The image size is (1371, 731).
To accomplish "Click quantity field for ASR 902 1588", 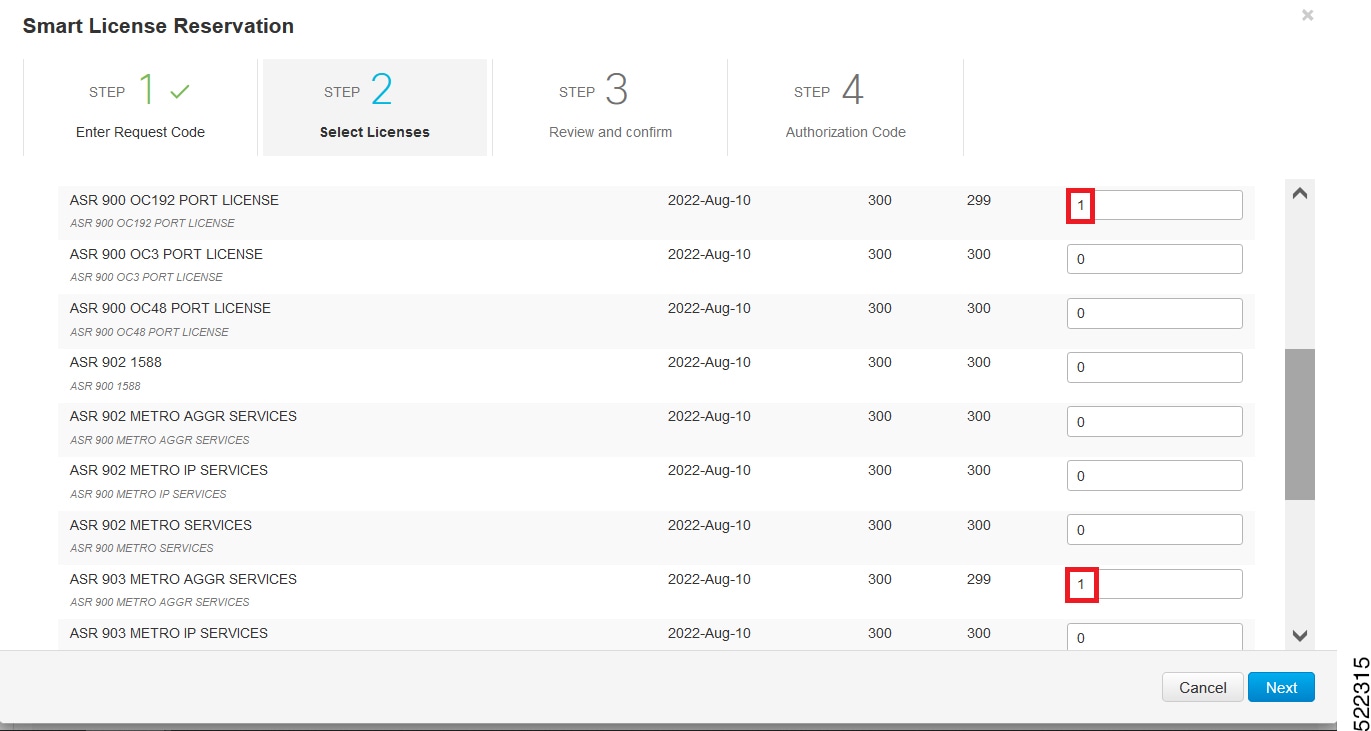I will pos(1155,367).
